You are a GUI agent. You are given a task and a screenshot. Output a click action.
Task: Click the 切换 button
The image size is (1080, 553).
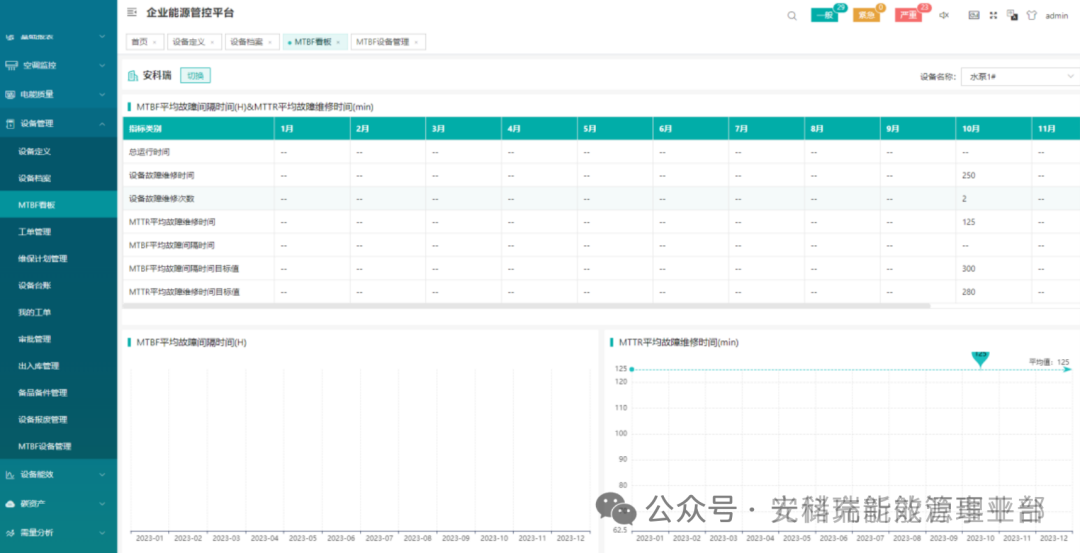click(196, 76)
